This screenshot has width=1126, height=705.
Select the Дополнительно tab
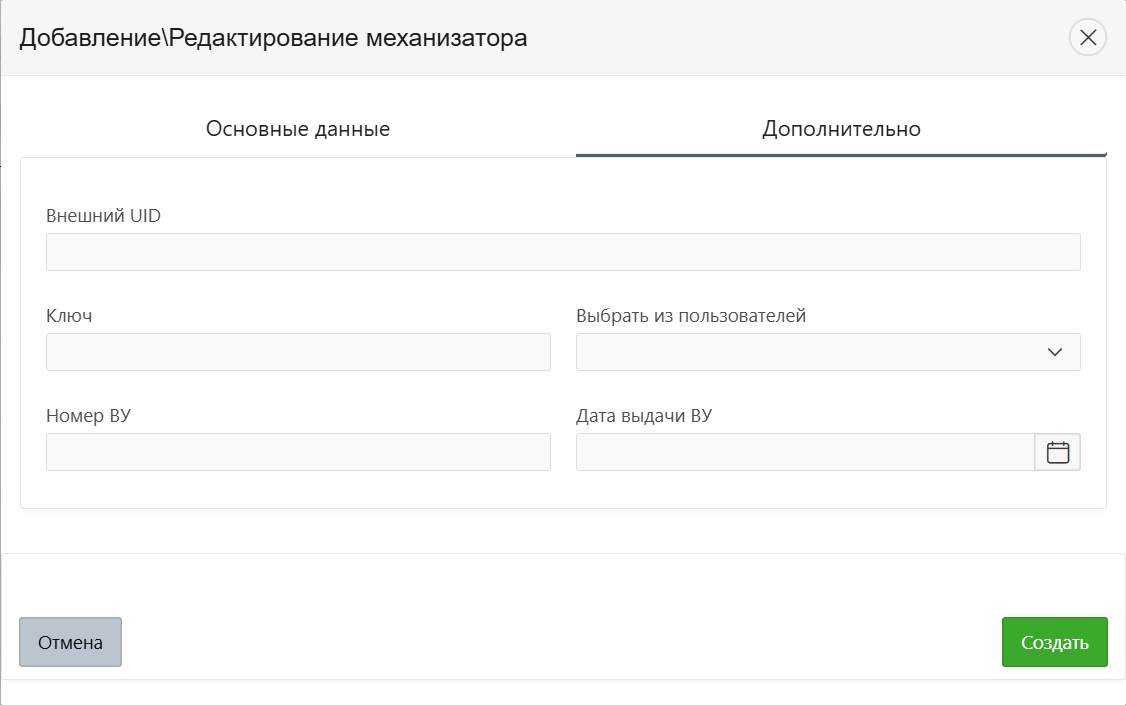click(x=841, y=129)
